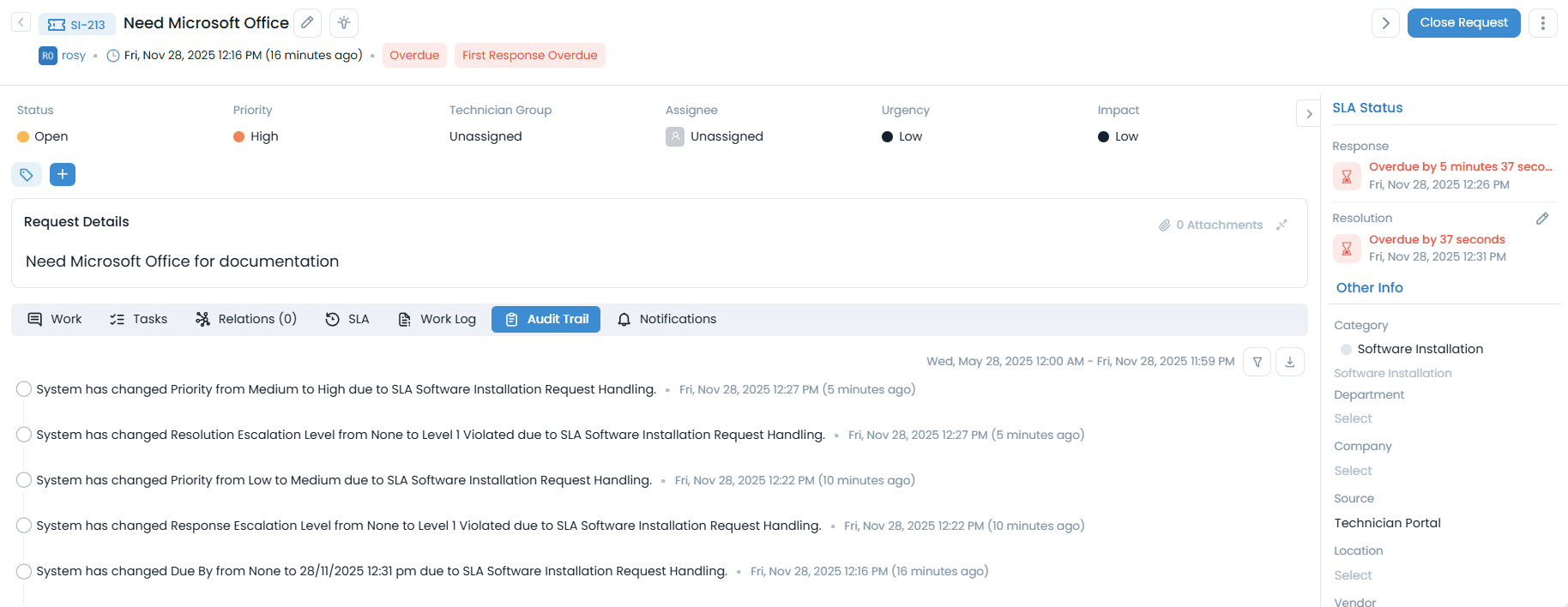
Task: Click the pencil icon to edit request subject
Action: tap(307, 23)
